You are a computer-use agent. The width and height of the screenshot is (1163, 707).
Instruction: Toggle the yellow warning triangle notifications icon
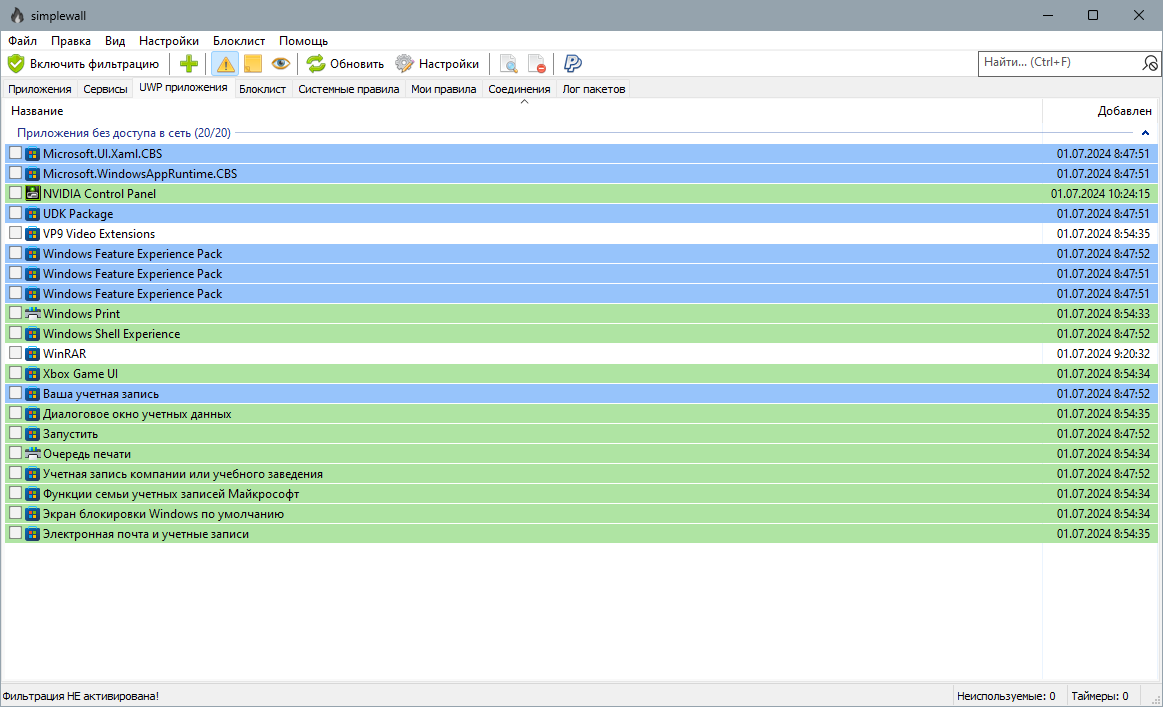coord(225,64)
